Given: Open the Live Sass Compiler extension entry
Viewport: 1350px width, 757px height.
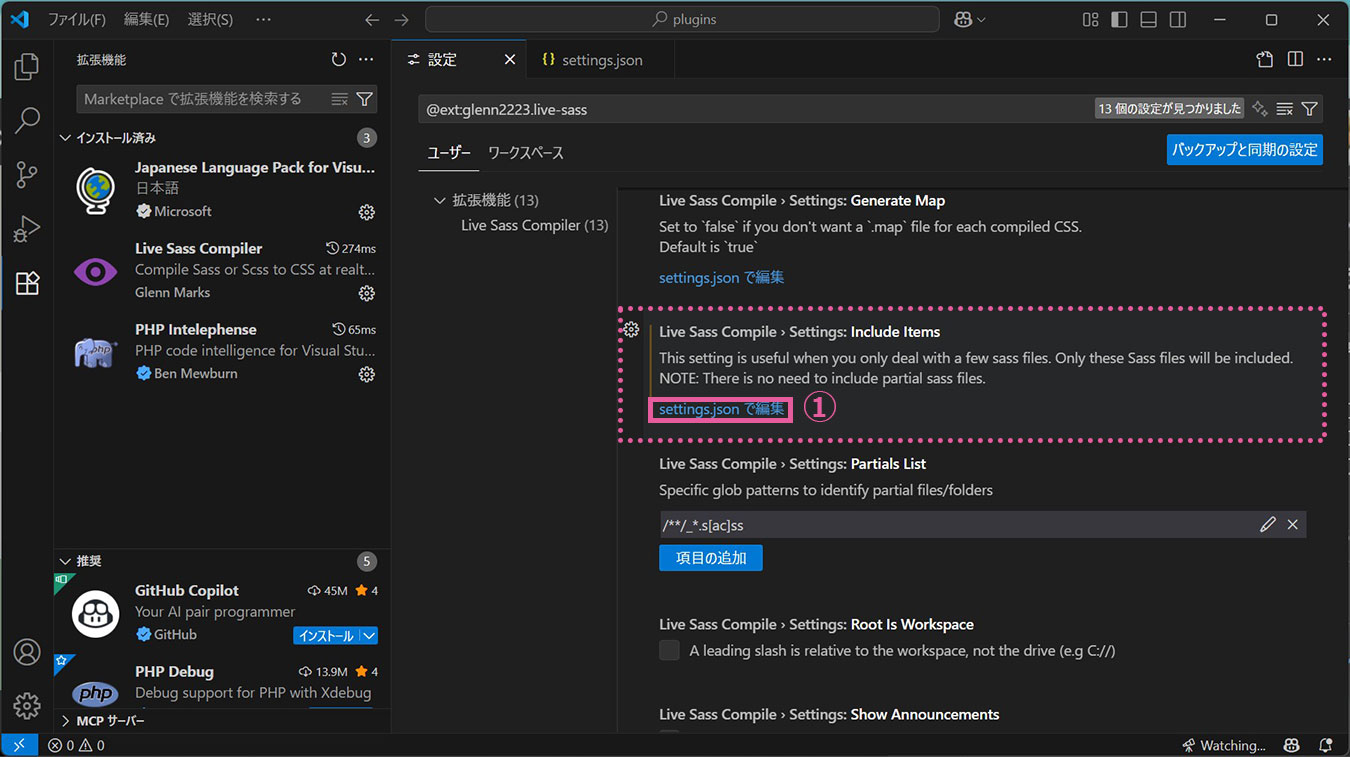Looking at the screenshot, I should [x=222, y=270].
